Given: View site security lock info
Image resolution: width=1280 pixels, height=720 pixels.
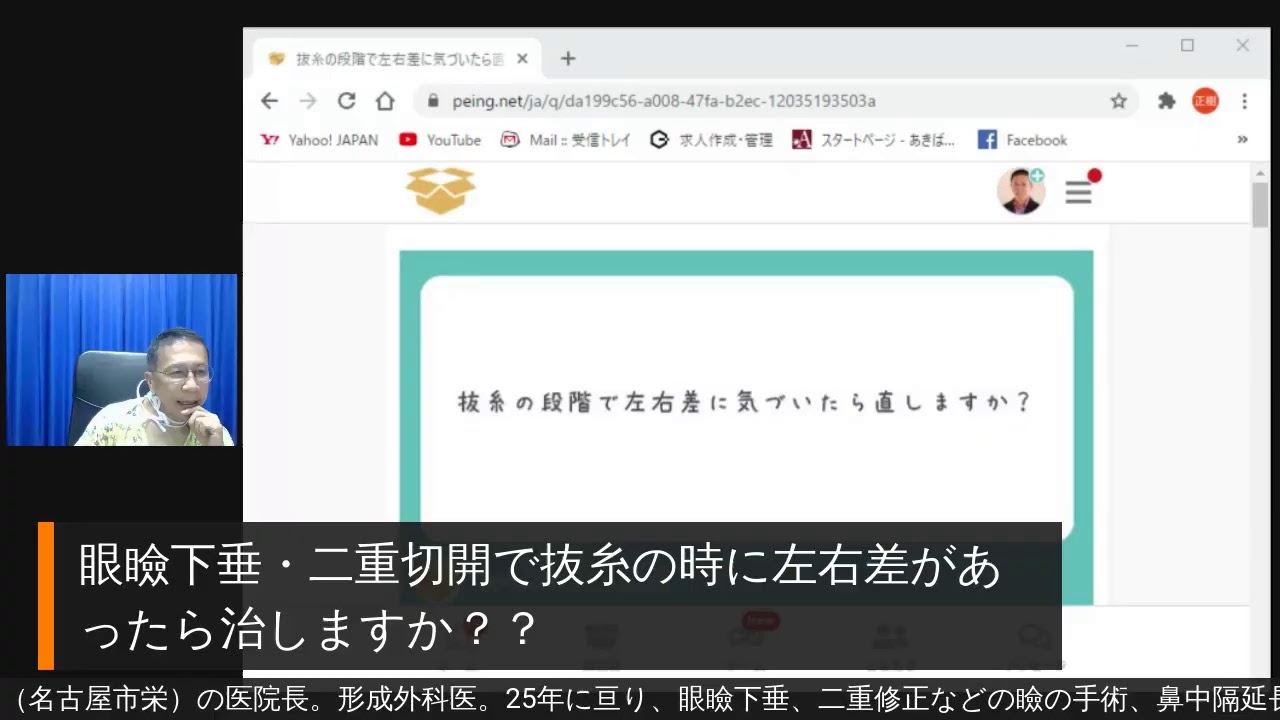Looking at the screenshot, I should pyautogui.click(x=433, y=101).
